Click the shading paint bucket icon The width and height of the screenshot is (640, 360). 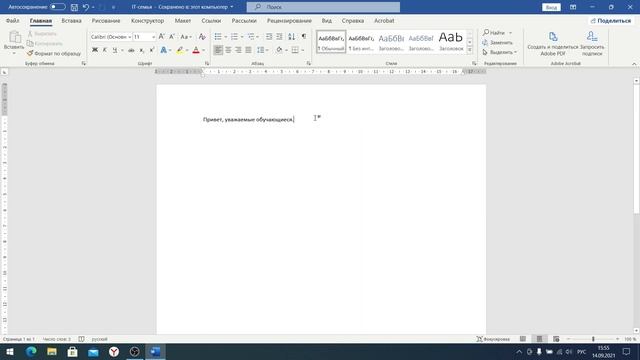279,50
